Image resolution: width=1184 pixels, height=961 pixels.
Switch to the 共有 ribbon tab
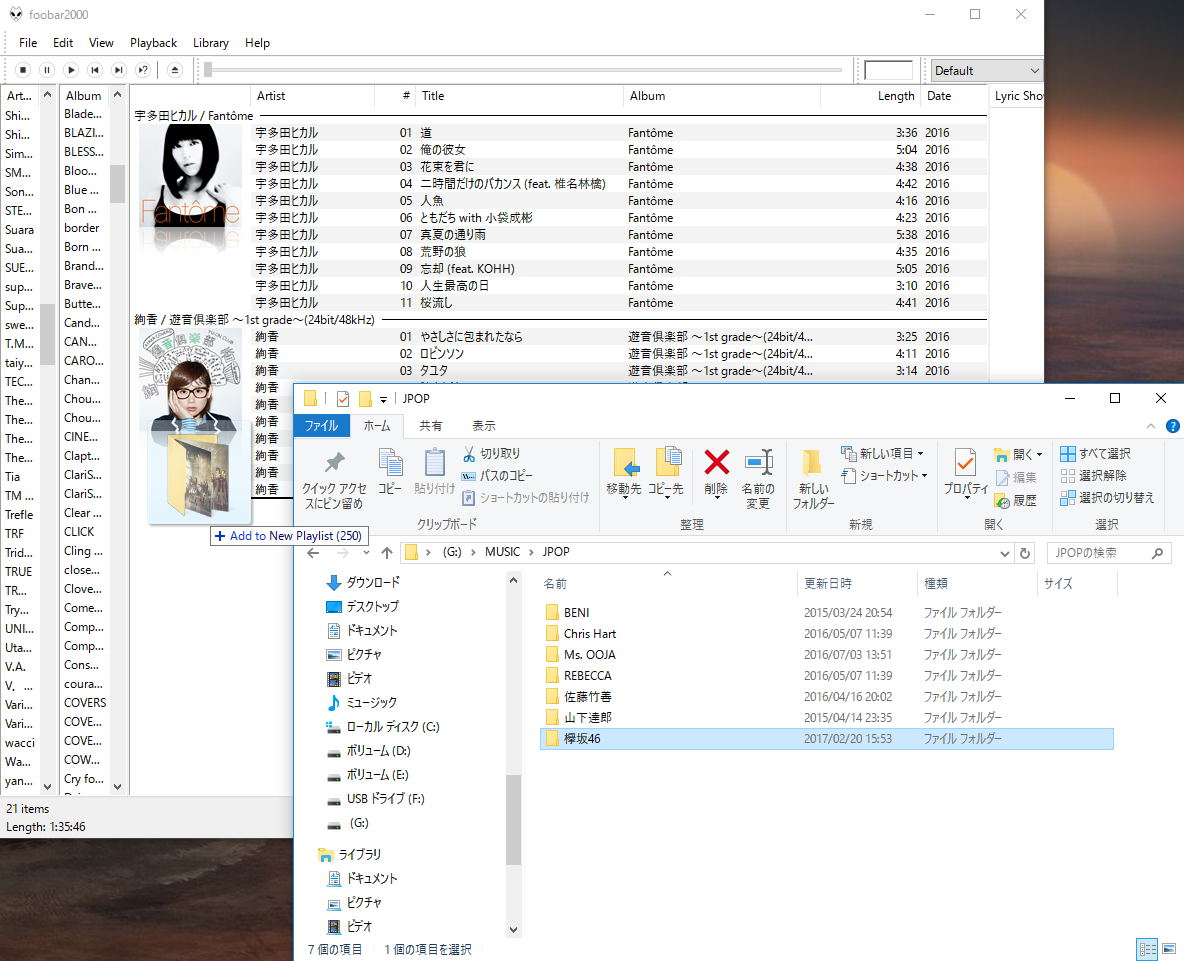point(430,426)
